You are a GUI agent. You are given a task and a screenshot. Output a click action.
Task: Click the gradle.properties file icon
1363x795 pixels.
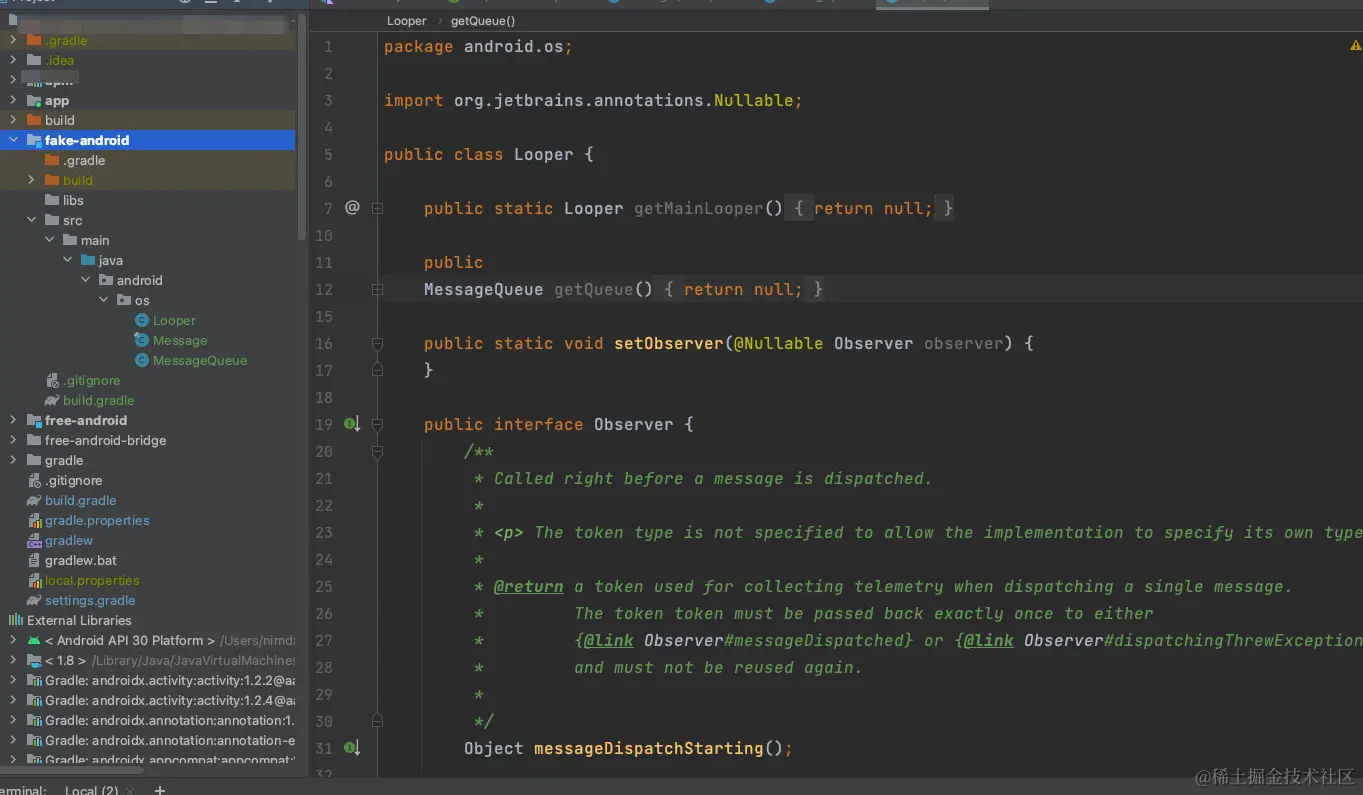point(35,520)
